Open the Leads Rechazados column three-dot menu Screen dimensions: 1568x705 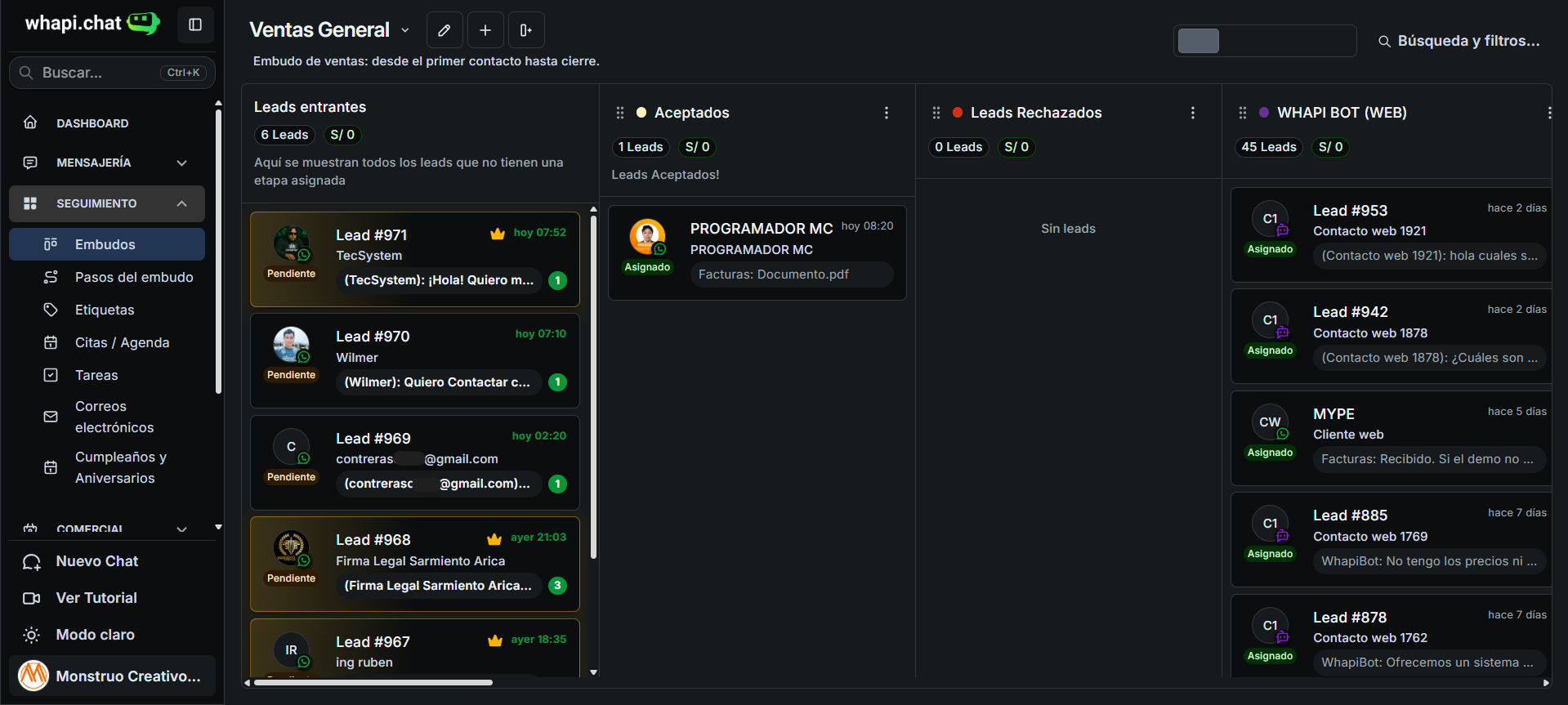pyautogui.click(x=1193, y=113)
